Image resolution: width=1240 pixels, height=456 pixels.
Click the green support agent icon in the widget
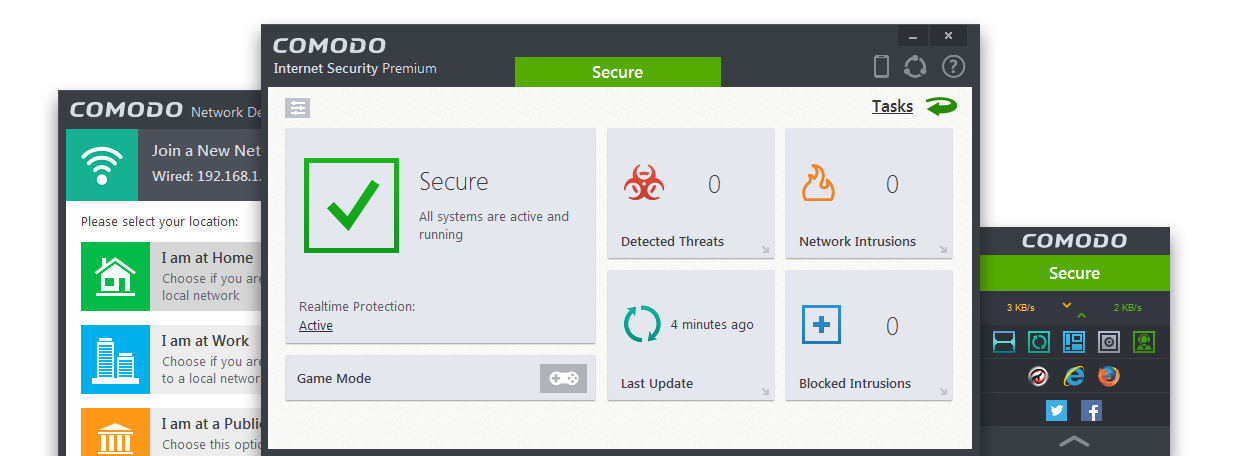coord(1144,342)
